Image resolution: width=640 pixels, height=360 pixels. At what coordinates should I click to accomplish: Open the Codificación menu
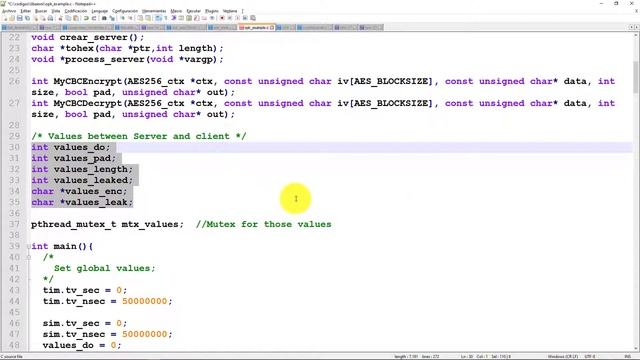[76, 11]
